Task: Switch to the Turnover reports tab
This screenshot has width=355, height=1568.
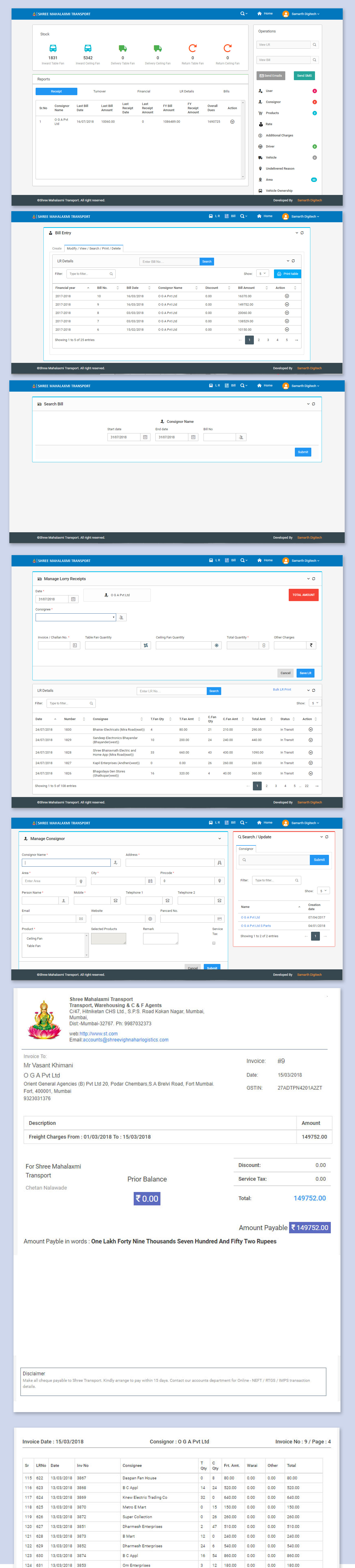Action: 100,91
